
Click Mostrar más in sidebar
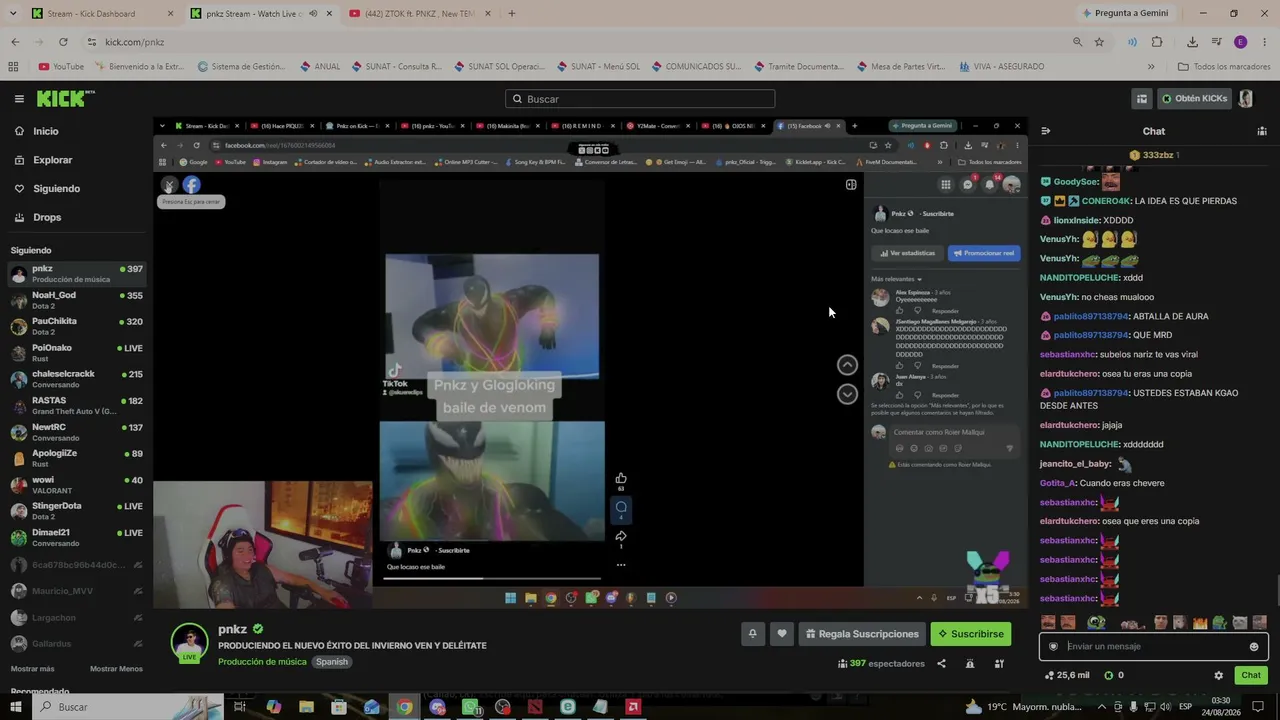pyautogui.click(x=33, y=669)
